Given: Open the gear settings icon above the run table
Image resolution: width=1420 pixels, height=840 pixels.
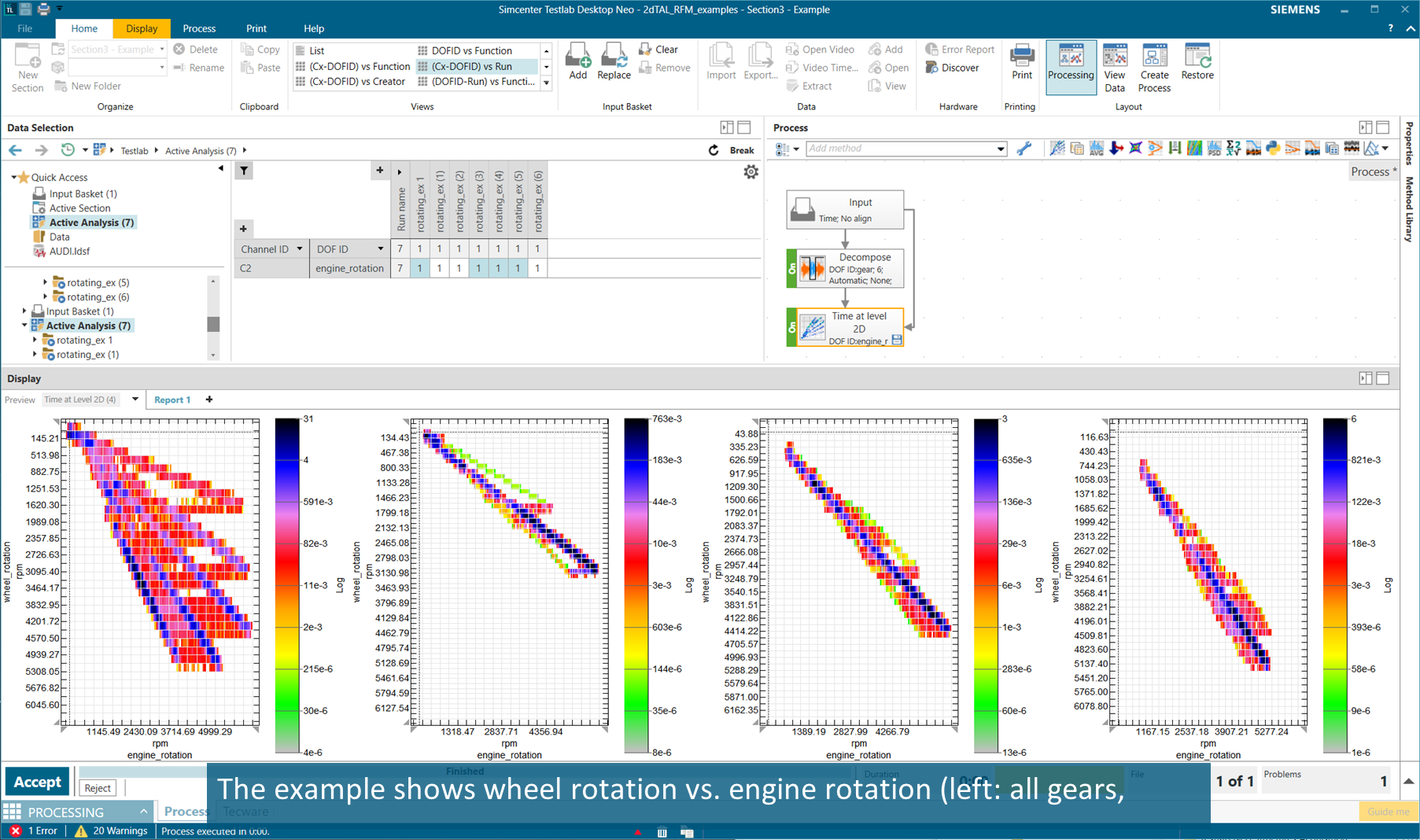Looking at the screenshot, I should pos(751,171).
